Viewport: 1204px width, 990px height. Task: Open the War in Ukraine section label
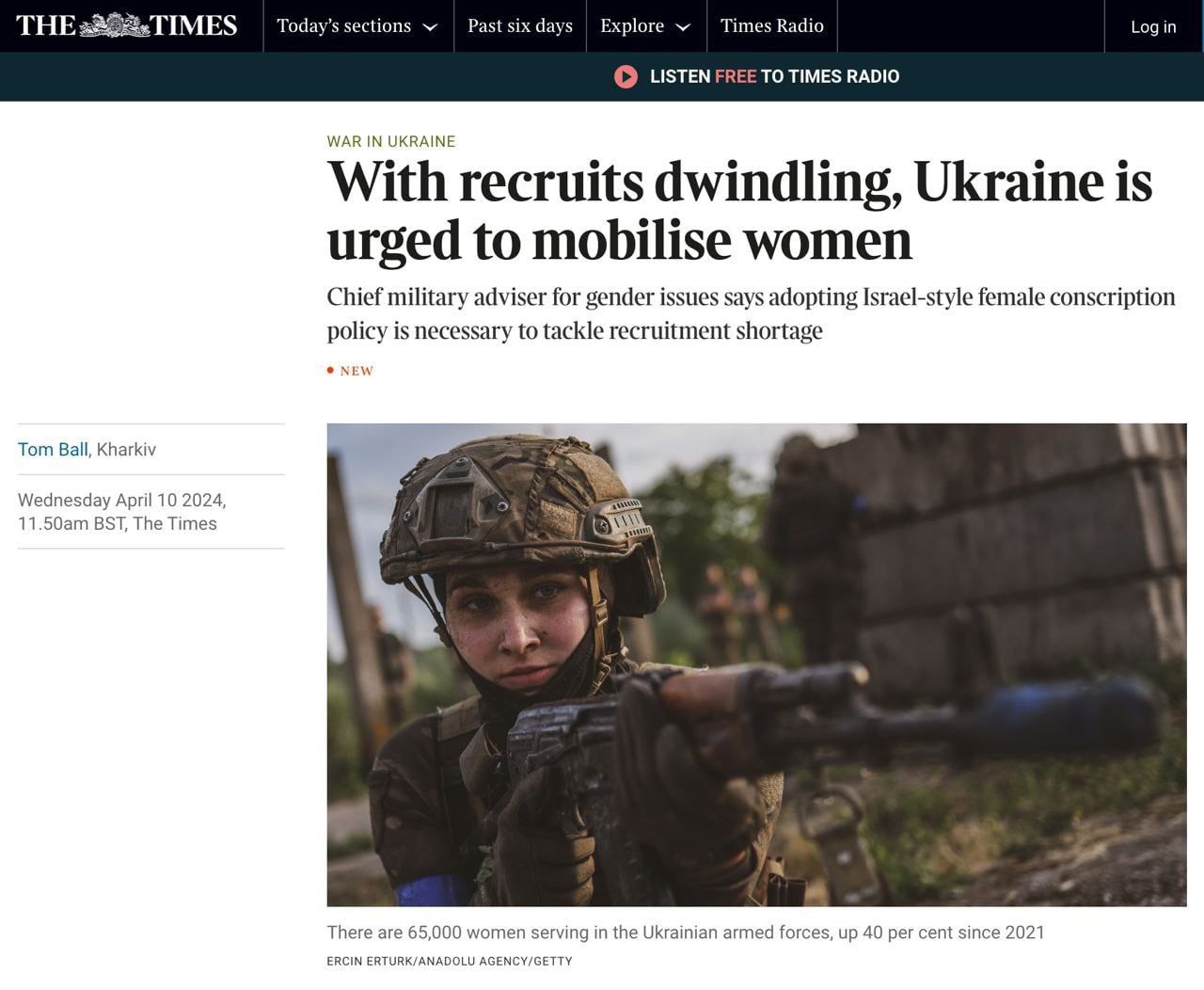pos(391,141)
